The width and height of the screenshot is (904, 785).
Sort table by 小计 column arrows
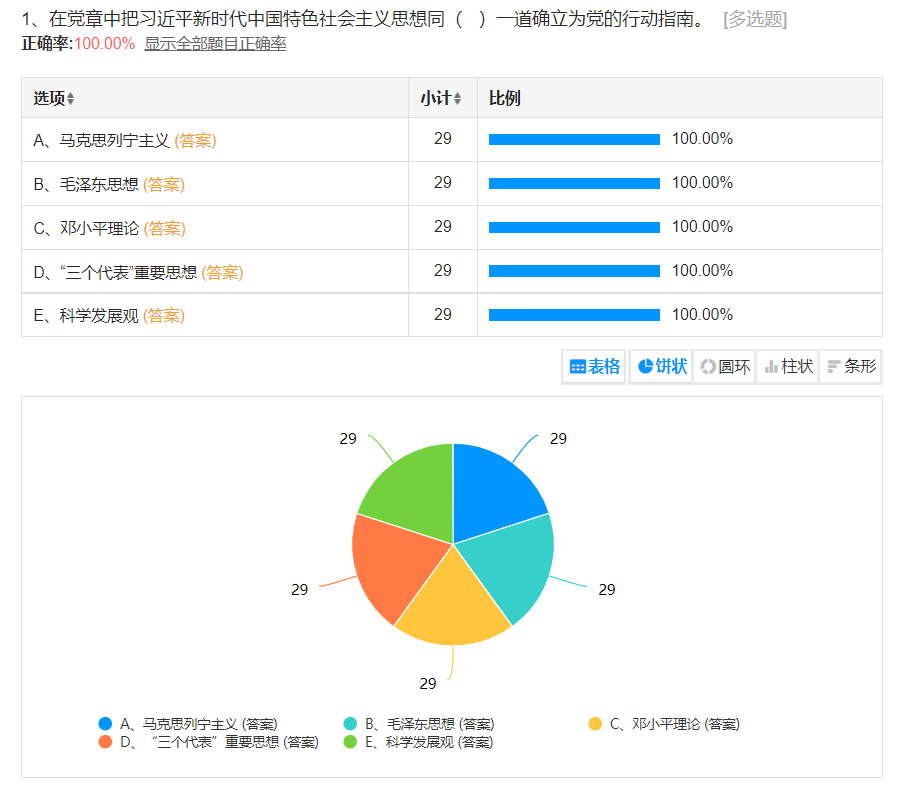click(x=458, y=99)
